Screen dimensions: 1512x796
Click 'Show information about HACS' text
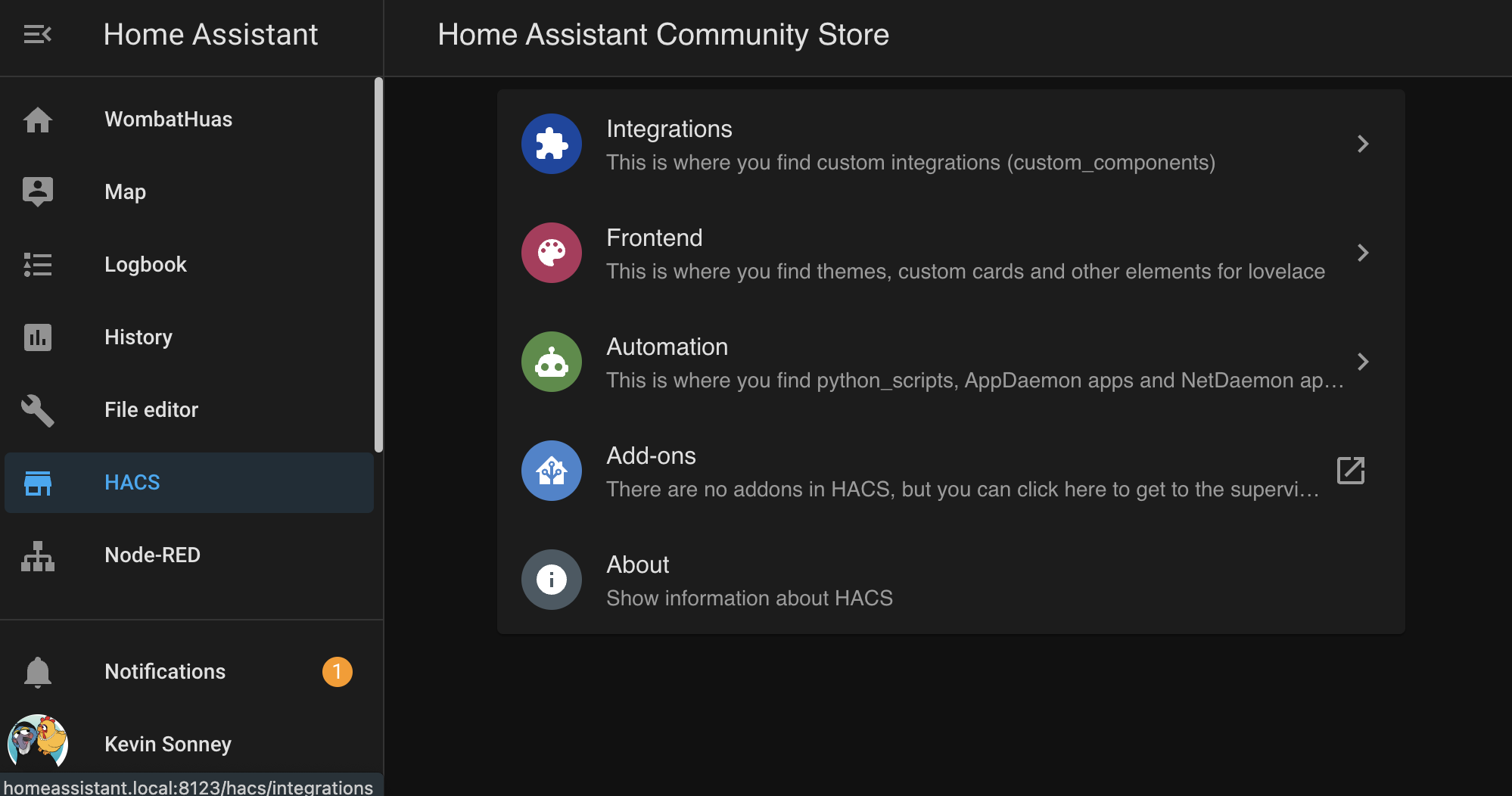tap(749, 598)
